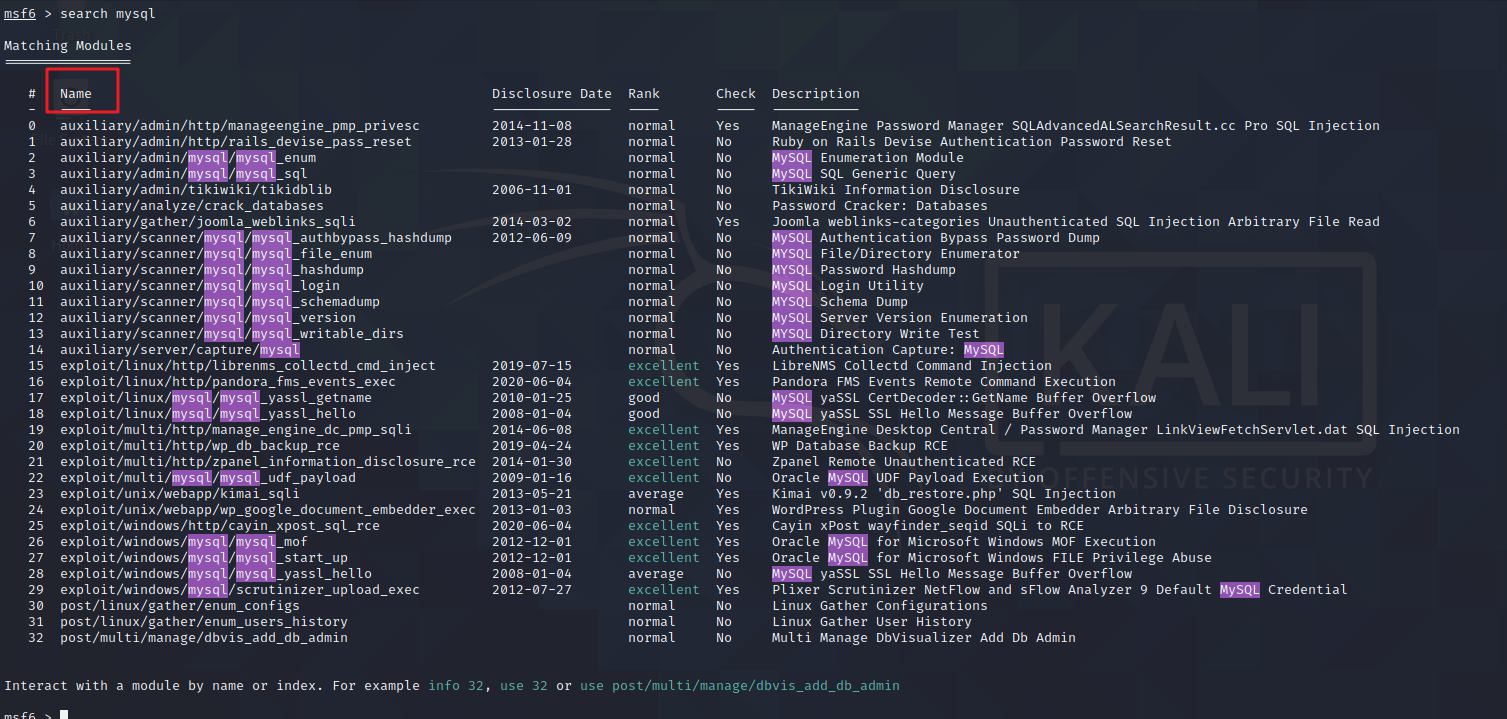Click description 'MySQL Login Utility'
Screen dimensions: 1507x719
tap(848, 286)
